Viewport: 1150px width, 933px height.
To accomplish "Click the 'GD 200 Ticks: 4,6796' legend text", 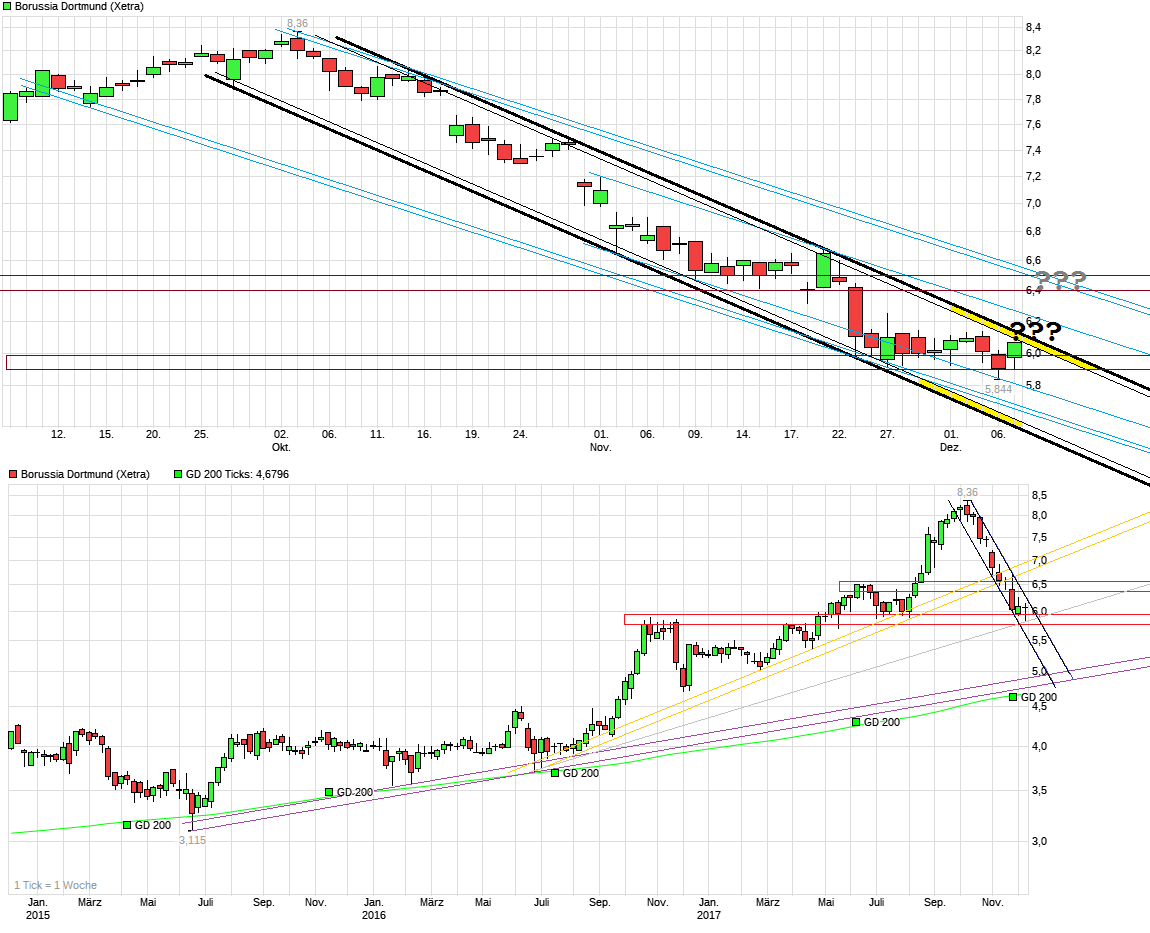I will point(237,475).
